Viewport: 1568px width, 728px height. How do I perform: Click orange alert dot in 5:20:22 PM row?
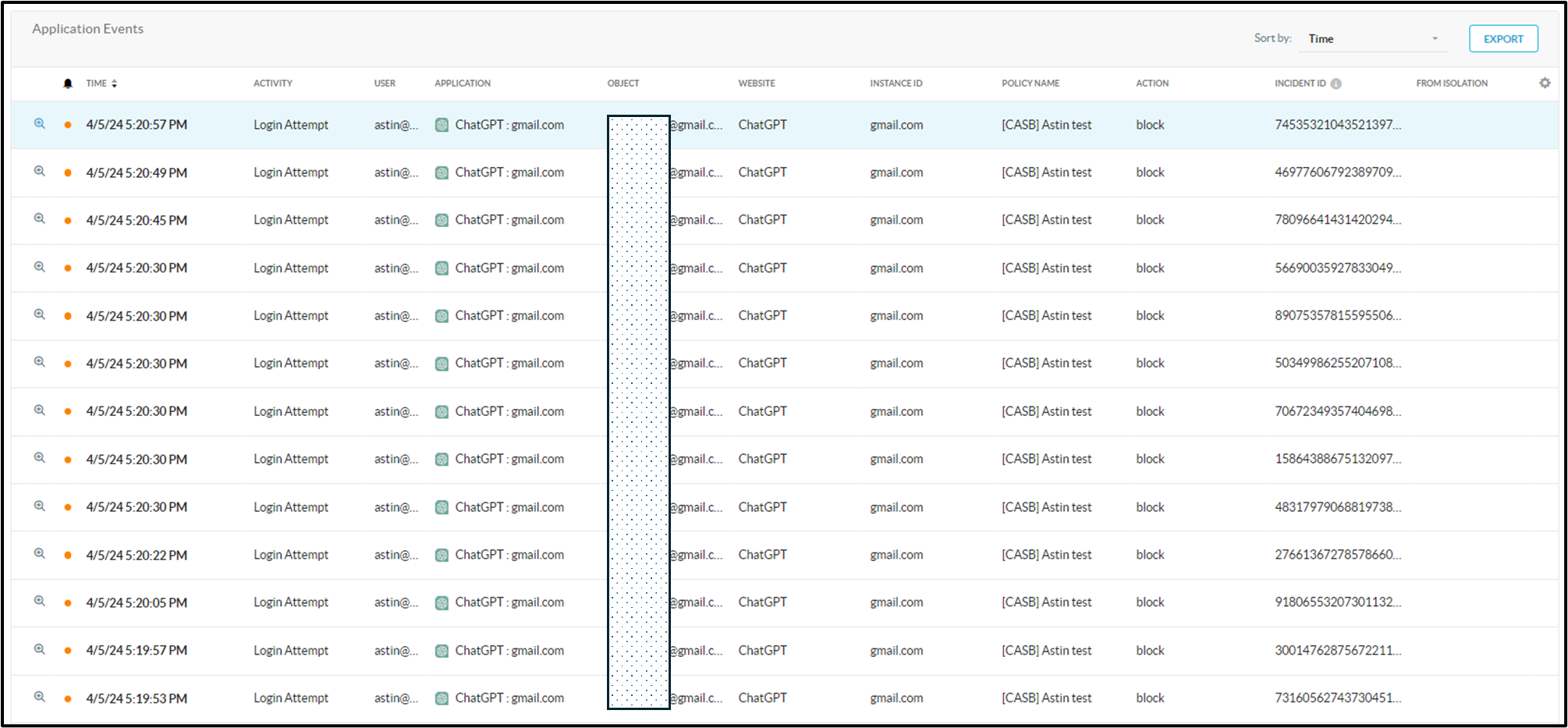pyautogui.click(x=68, y=556)
